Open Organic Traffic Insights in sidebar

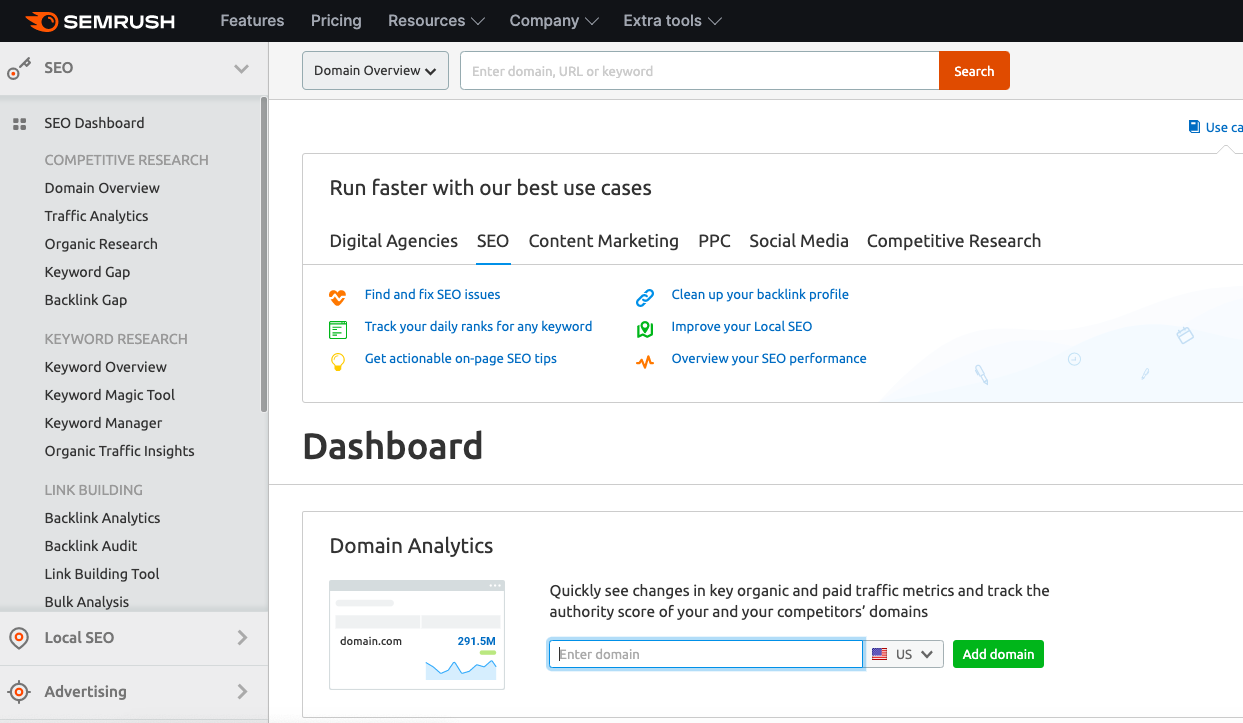[x=120, y=451]
